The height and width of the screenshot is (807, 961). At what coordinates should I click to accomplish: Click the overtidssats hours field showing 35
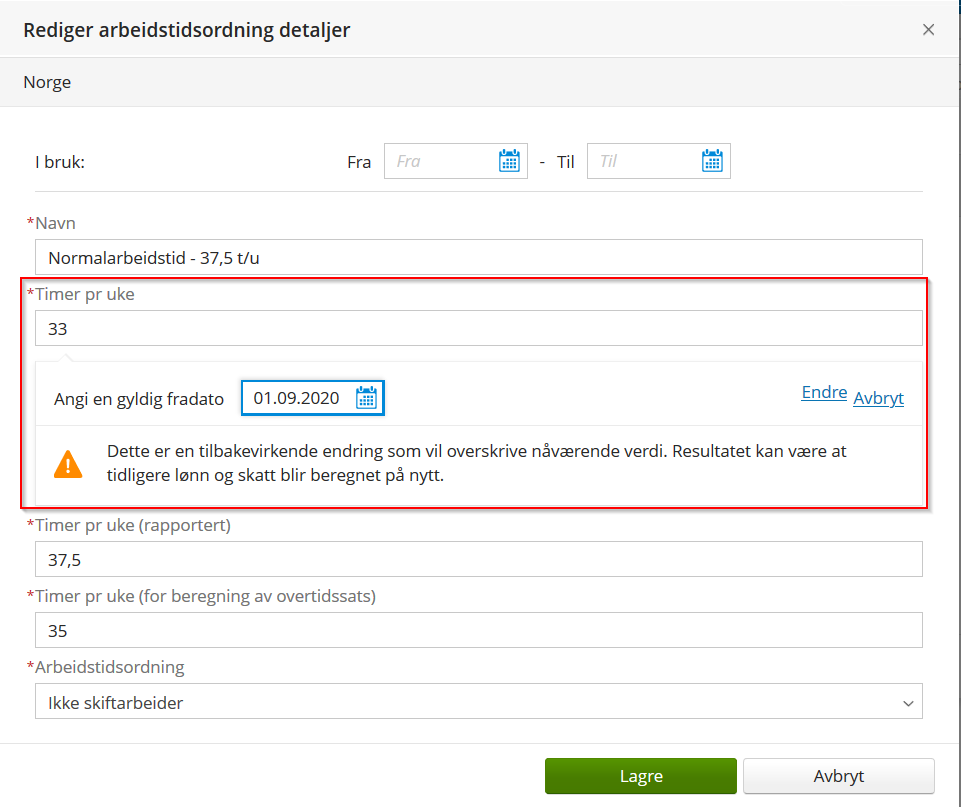tap(478, 631)
